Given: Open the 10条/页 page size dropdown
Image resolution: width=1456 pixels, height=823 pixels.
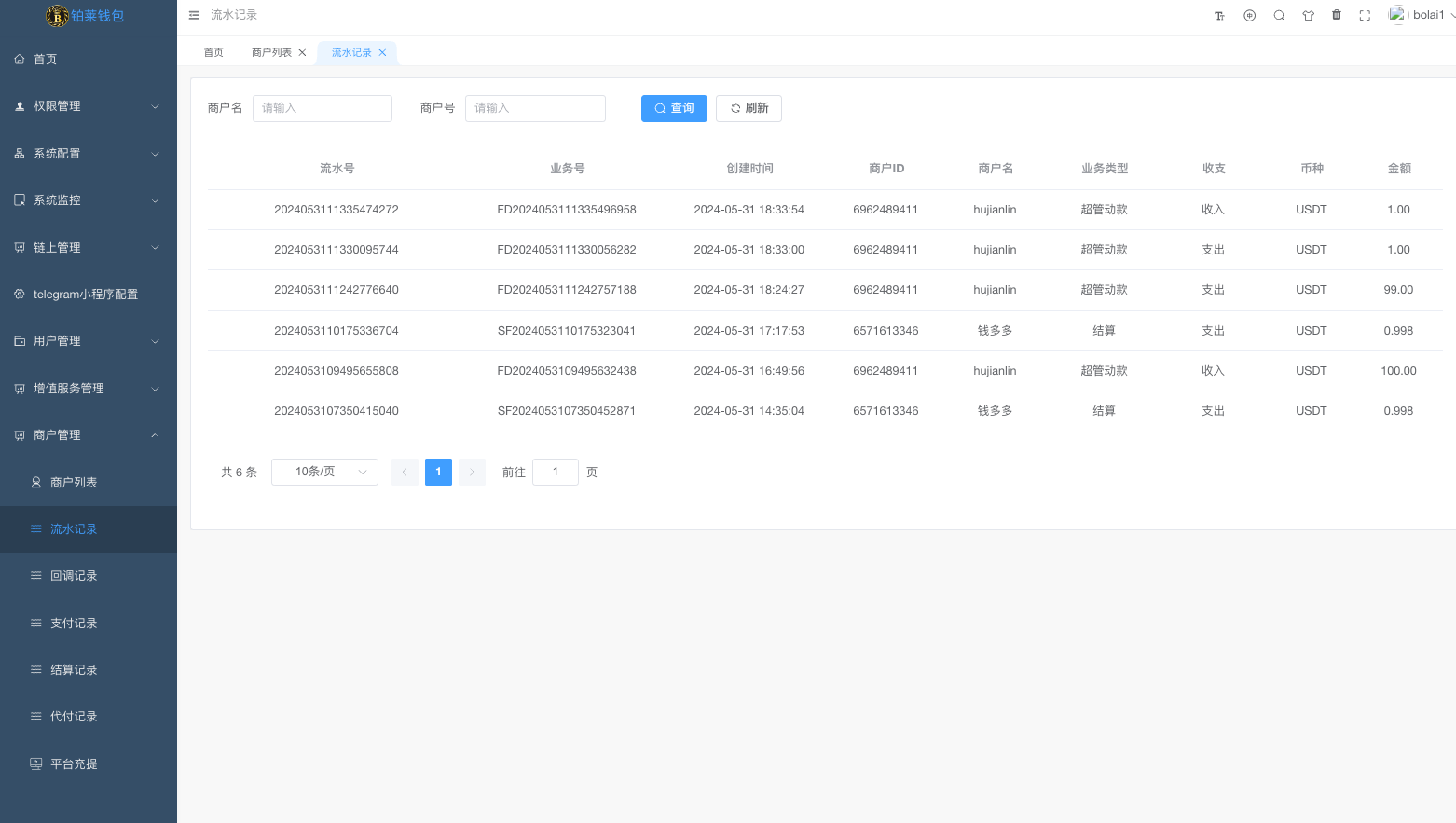Looking at the screenshot, I should coord(324,472).
